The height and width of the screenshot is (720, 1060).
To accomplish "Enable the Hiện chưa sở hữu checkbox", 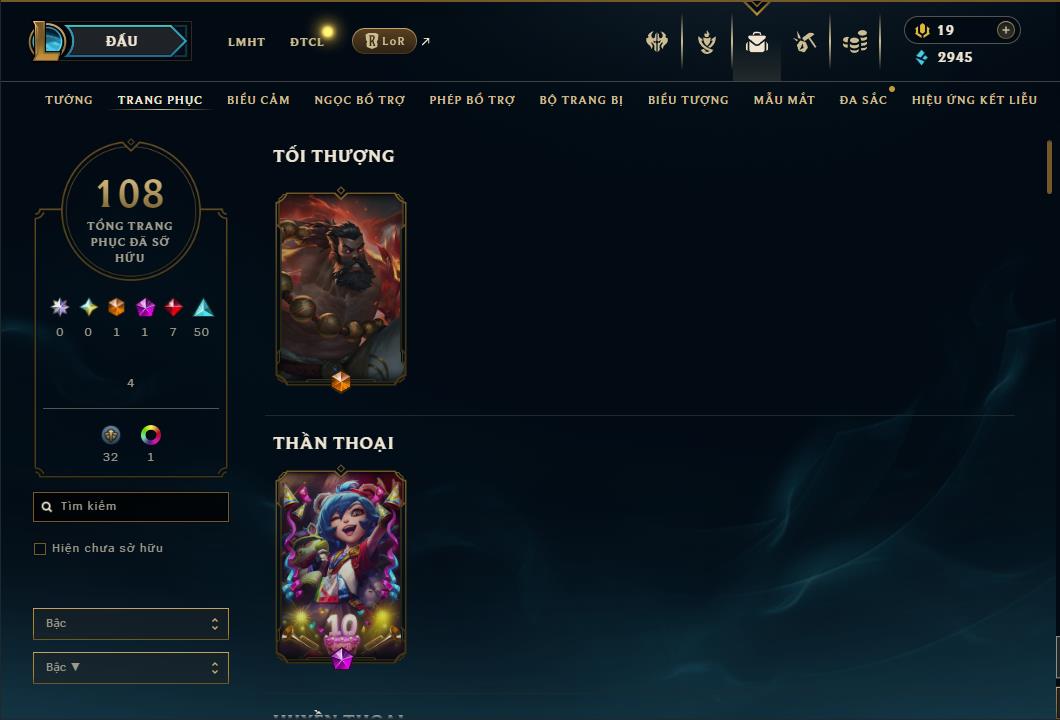I will 40,548.
